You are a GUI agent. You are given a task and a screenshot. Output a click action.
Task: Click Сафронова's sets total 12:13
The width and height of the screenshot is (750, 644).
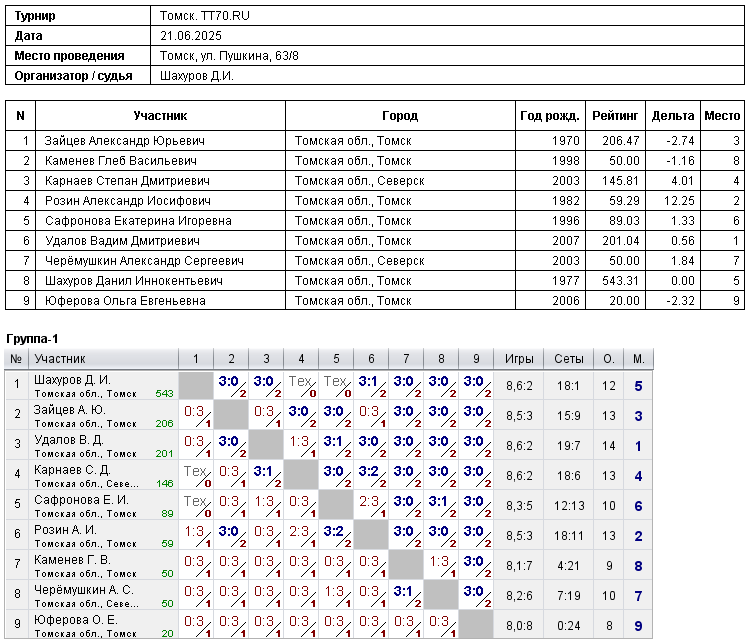[x=569, y=506]
